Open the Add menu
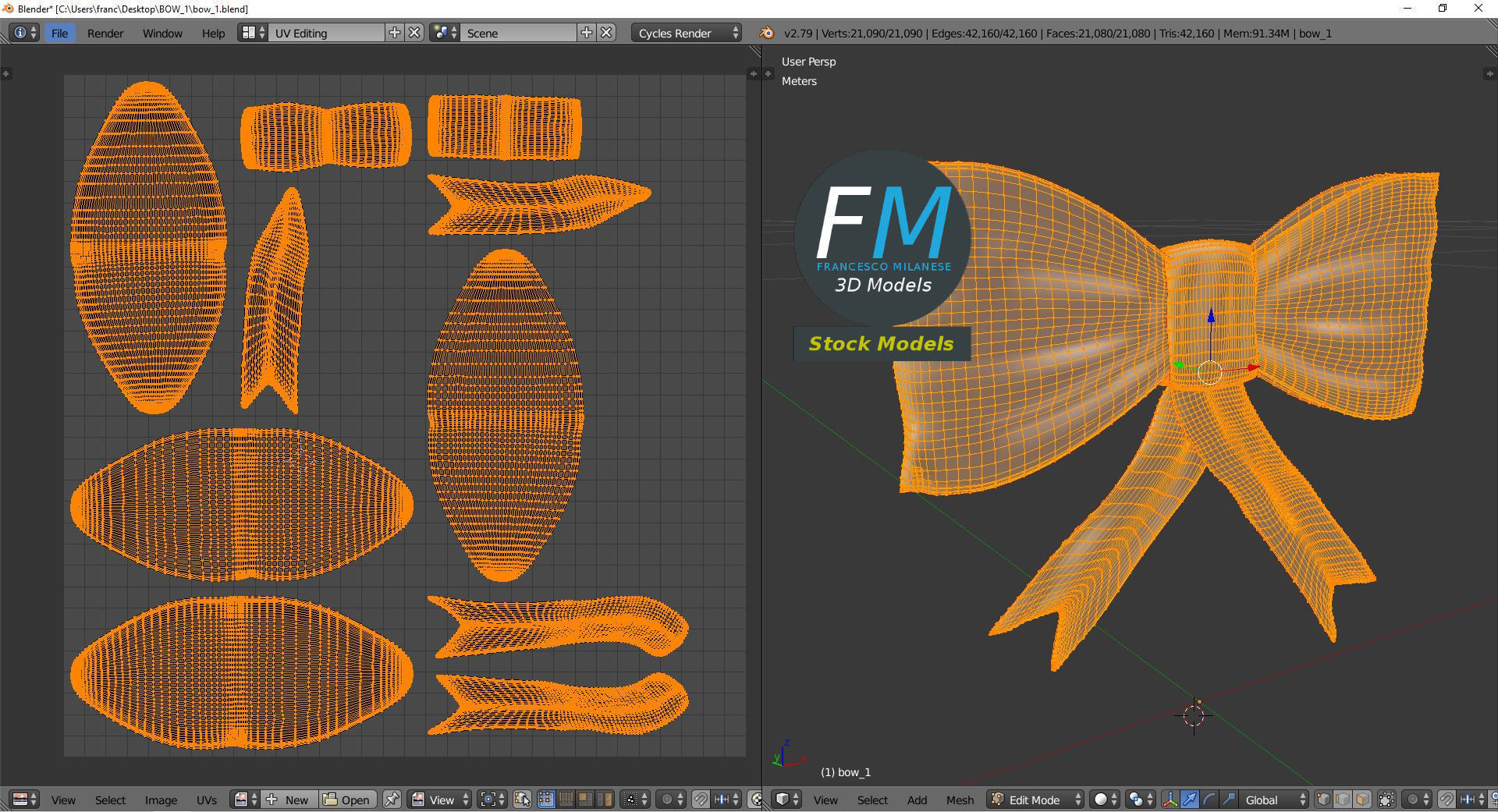1498x812 pixels. [917, 800]
